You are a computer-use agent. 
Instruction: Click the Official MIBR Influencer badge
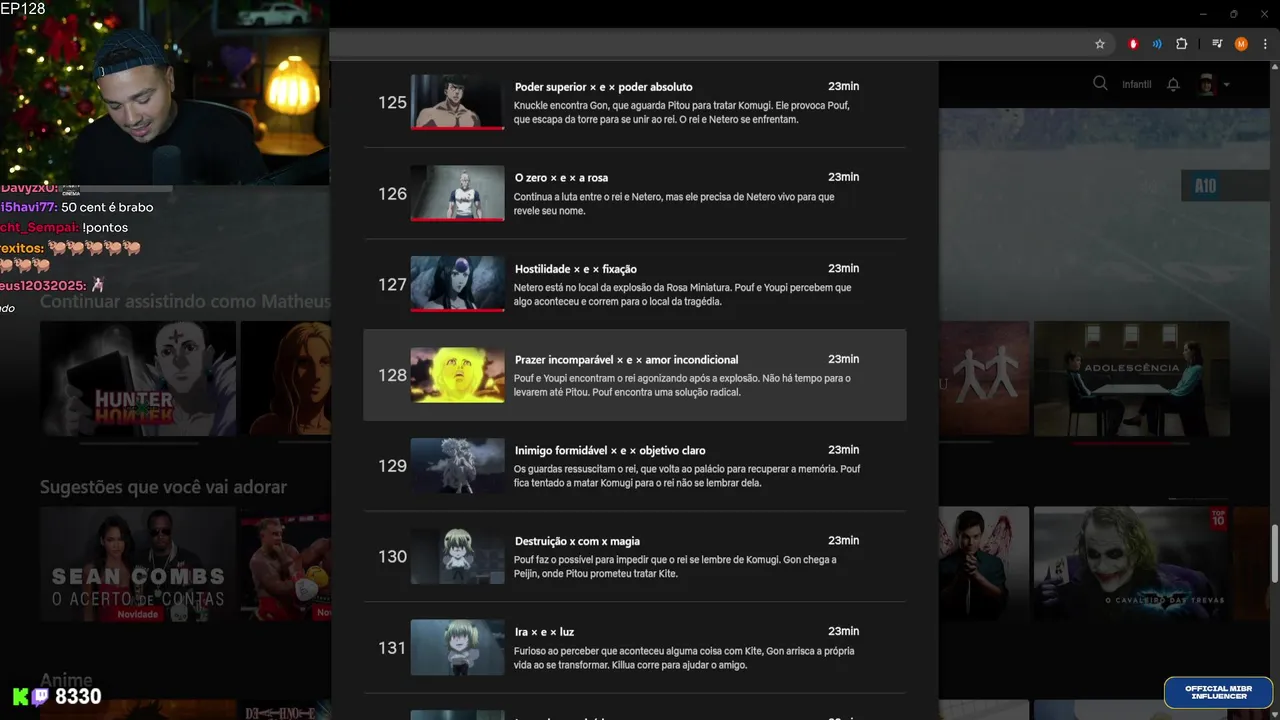pos(1218,692)
